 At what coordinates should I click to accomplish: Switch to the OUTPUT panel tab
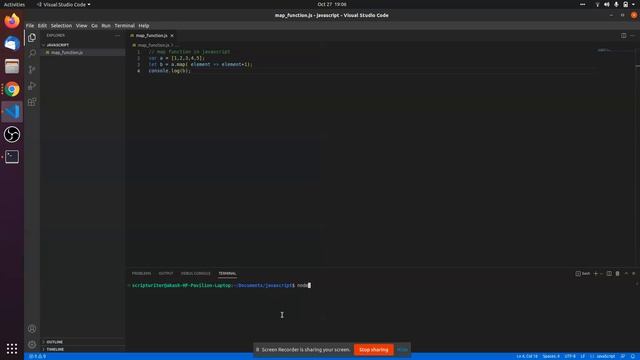point(166,273)
